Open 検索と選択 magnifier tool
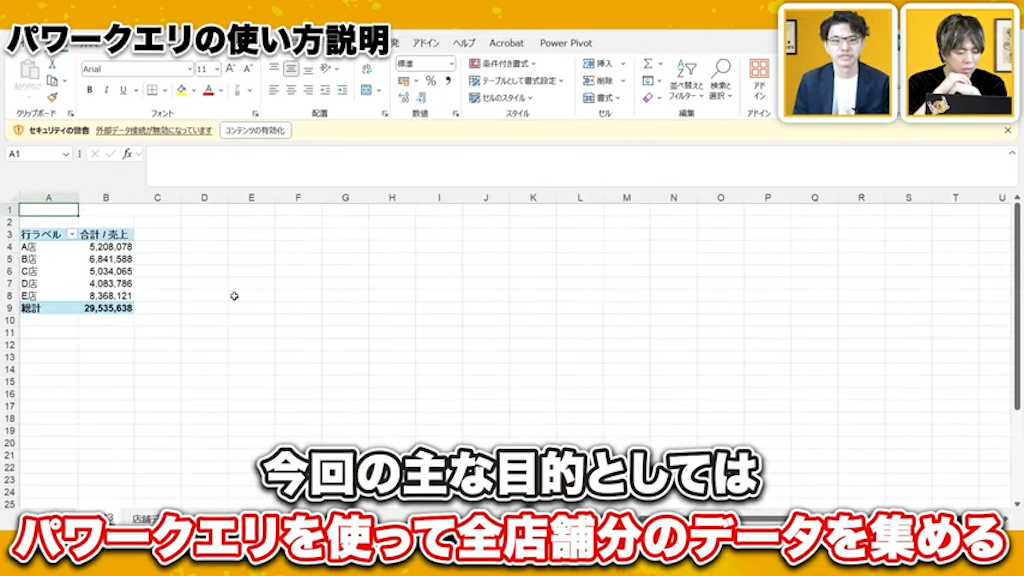The height and width of the screenshot is (576, 1024). point(720,78)
